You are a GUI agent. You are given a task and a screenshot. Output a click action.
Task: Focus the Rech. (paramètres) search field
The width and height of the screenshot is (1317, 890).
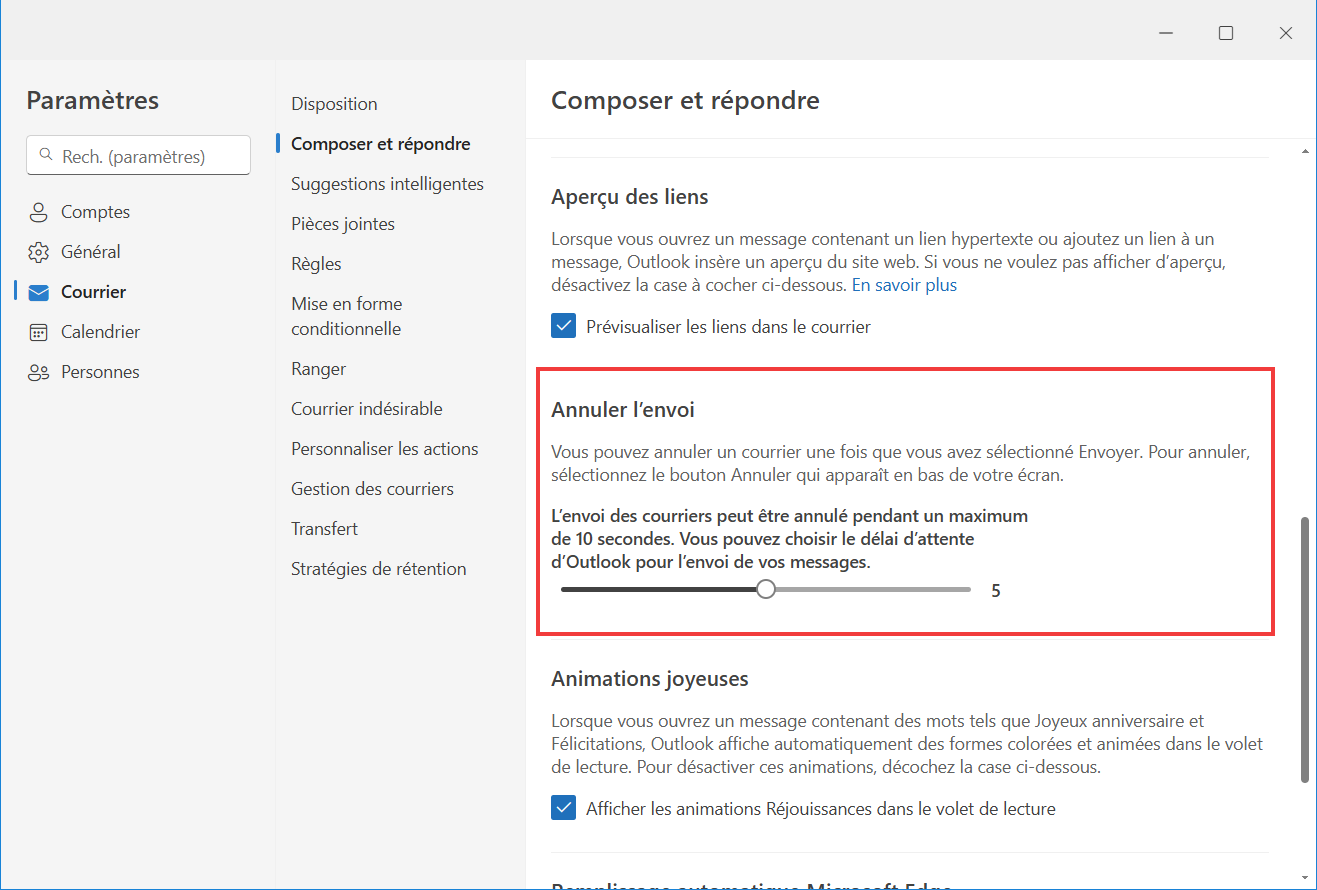pyautogui.click(x=138, y=156)
